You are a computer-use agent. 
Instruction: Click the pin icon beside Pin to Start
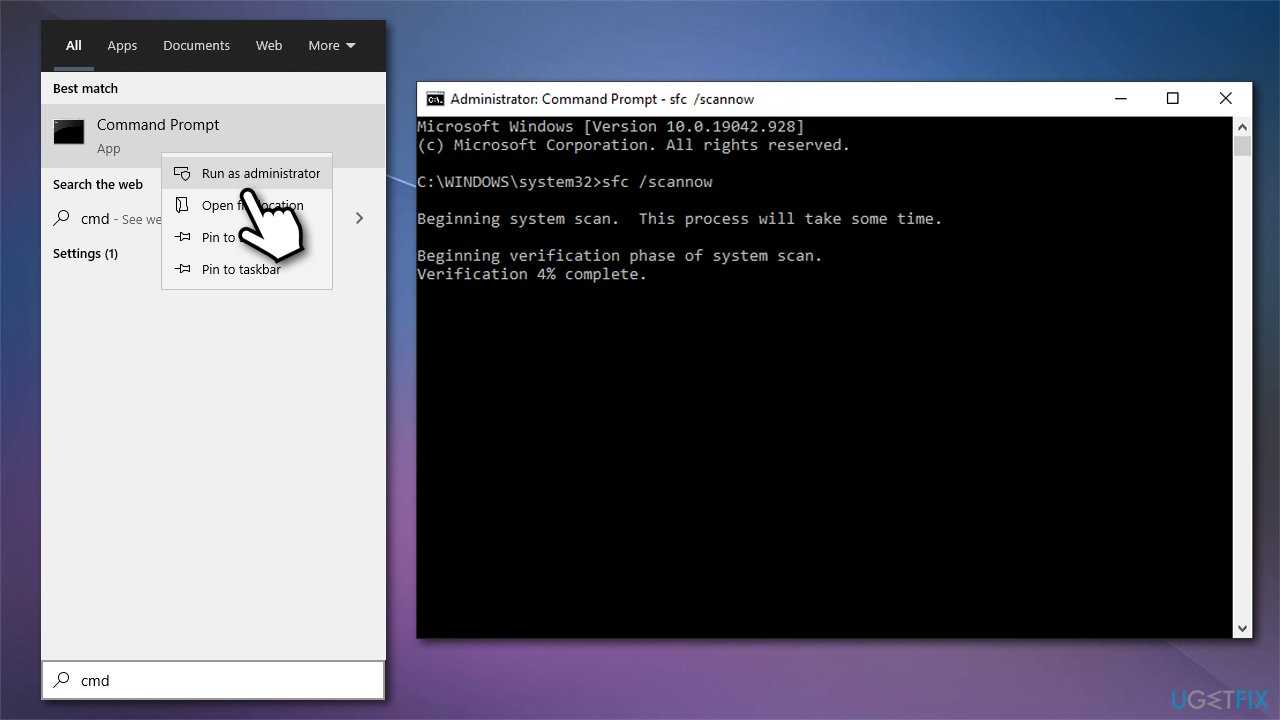point(182,237)
